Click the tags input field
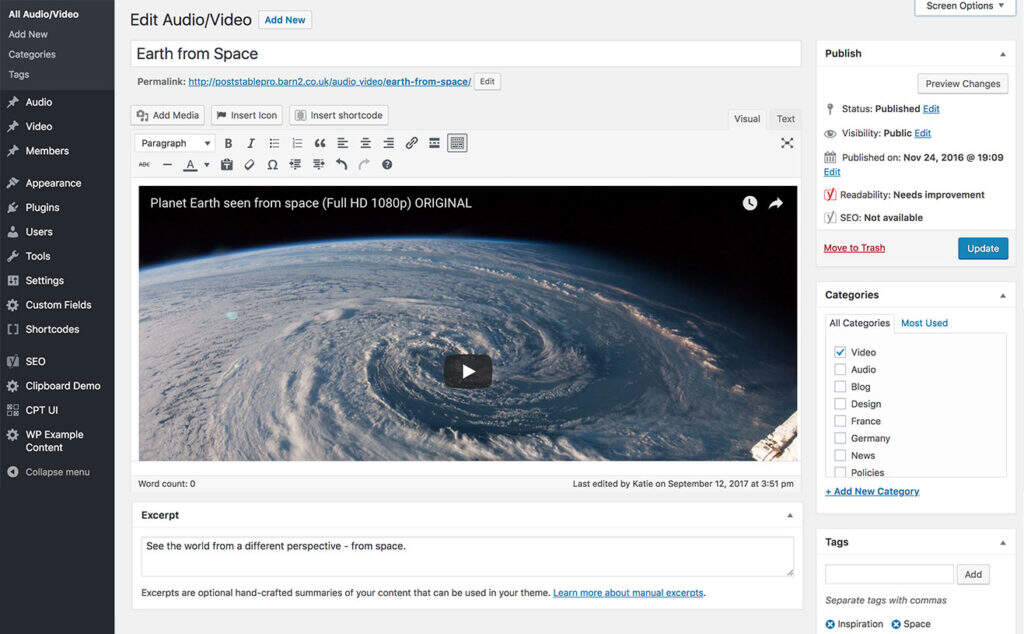 pyautogui.click(x=889, y=574)
